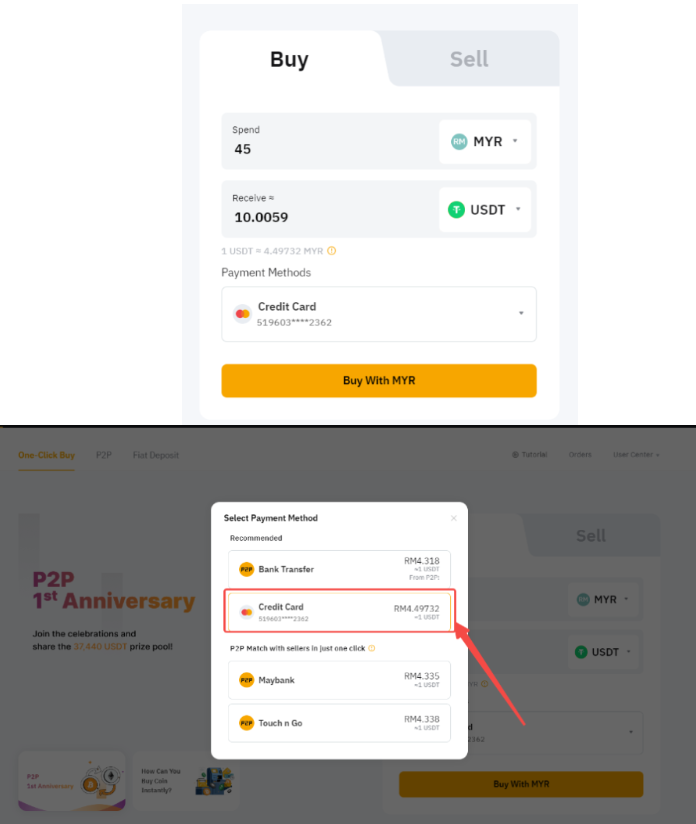Click the Mastercard icon in the Payment Methods field

coord(241,314)
